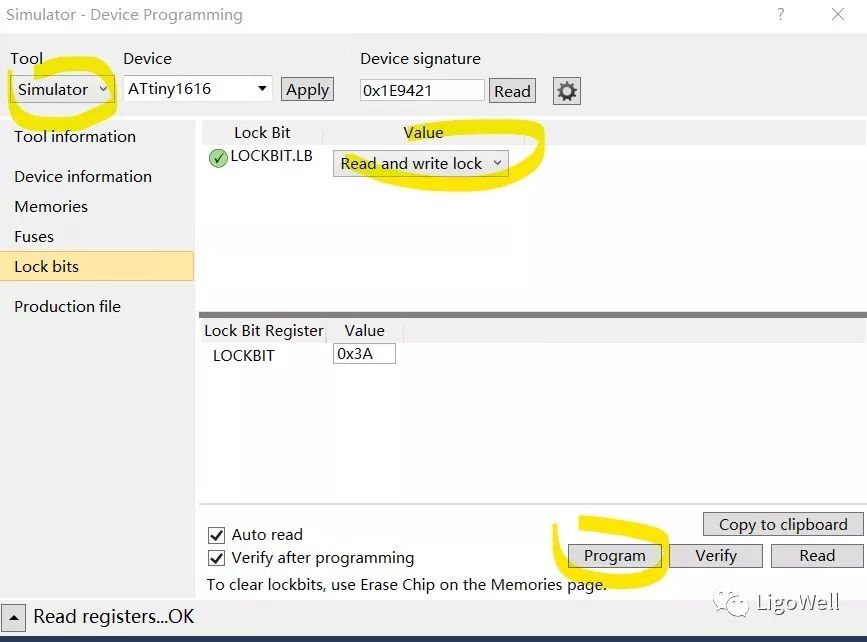Open the Tool dropdown showing Simulator
867x642 pixels.
point(62,89)
